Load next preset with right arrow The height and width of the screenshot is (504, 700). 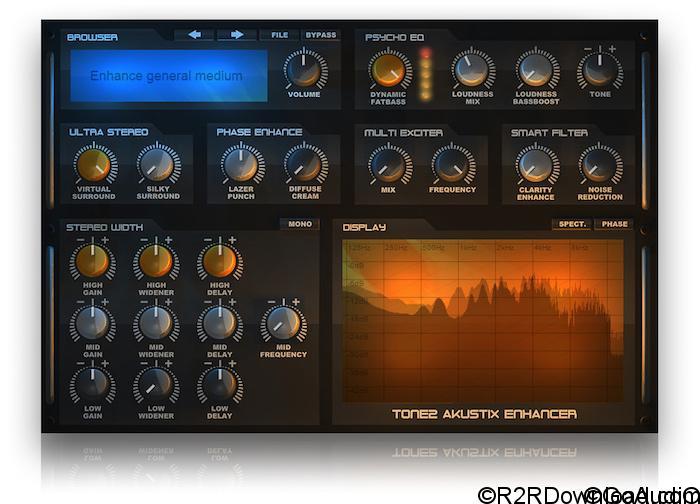[x=237, y=35]
